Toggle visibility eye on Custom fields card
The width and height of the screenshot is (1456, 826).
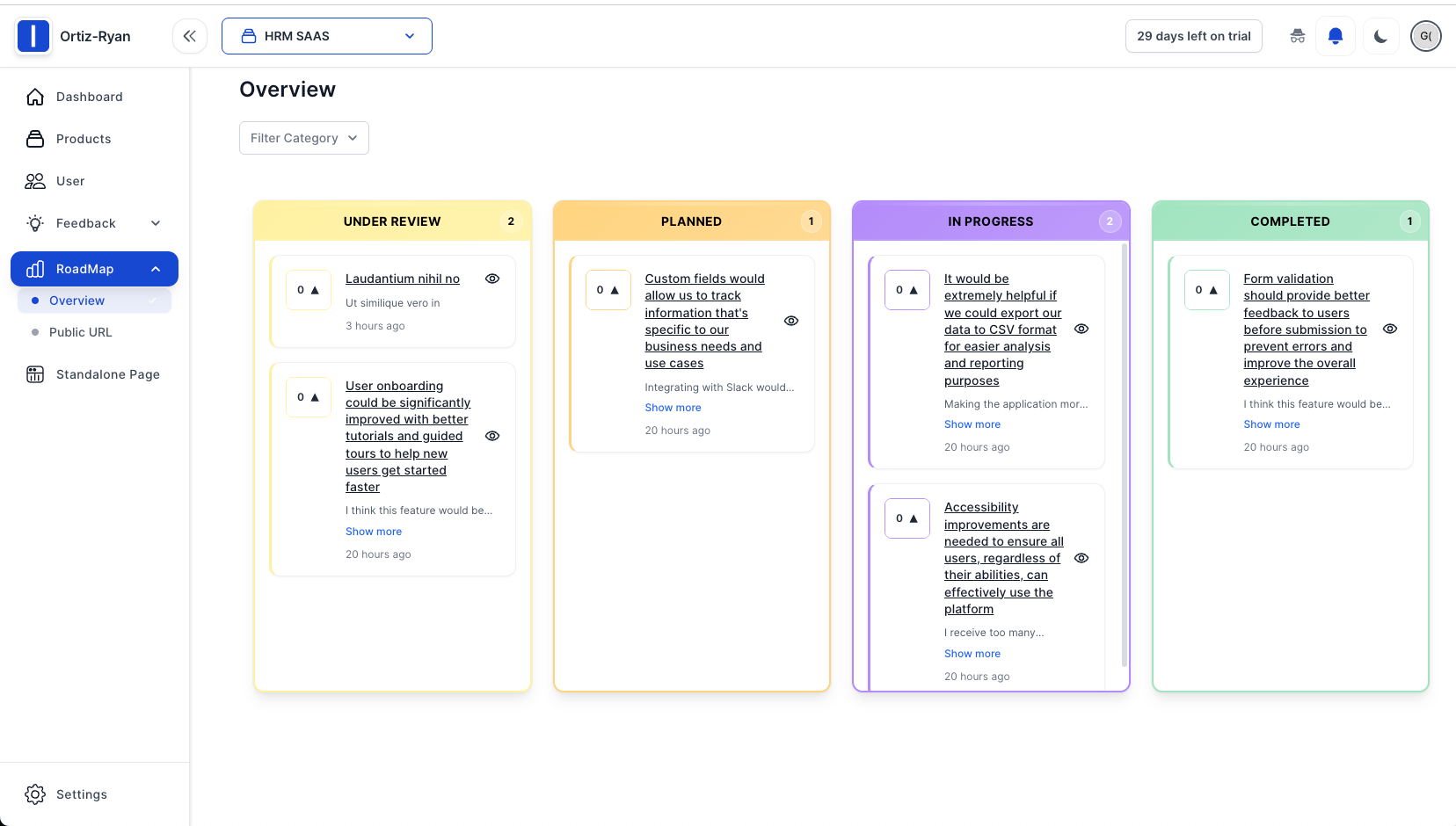pyautogui.click(x=791, y=321)
